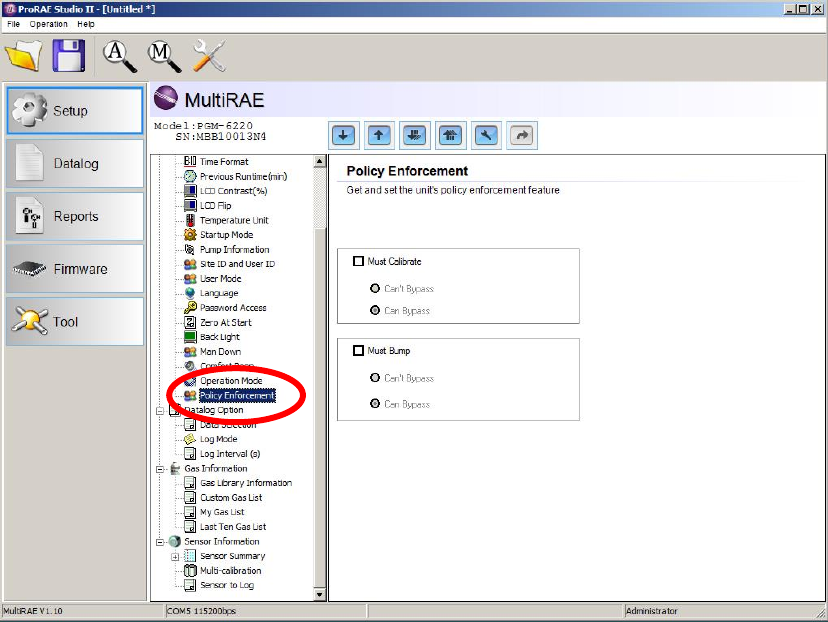Select Can't Bypass under Must Bump
828x622 pixels.
click(x=375, y=378)
